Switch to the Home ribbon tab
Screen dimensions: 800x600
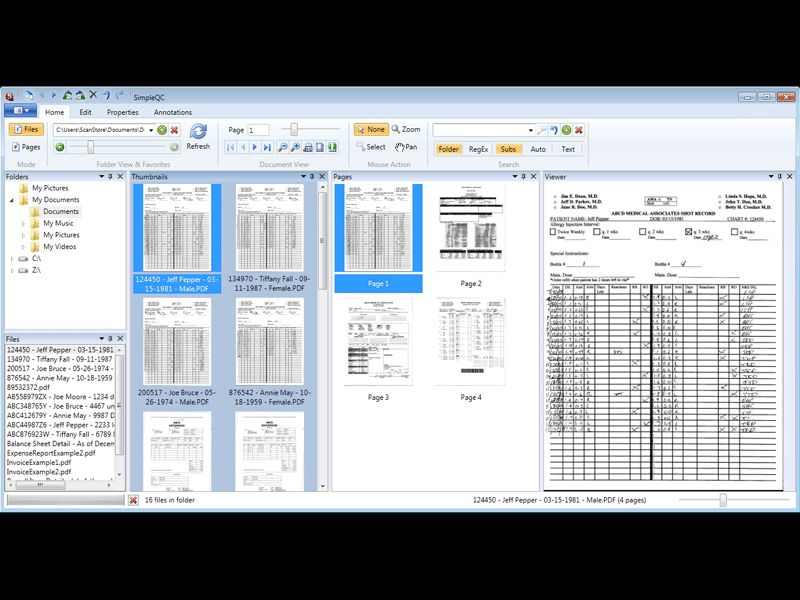55,112
